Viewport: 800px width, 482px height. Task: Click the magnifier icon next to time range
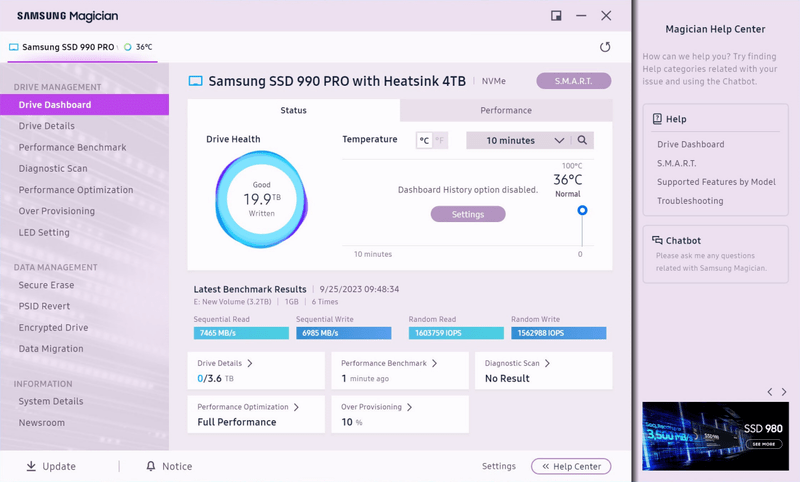click(582, 141)
